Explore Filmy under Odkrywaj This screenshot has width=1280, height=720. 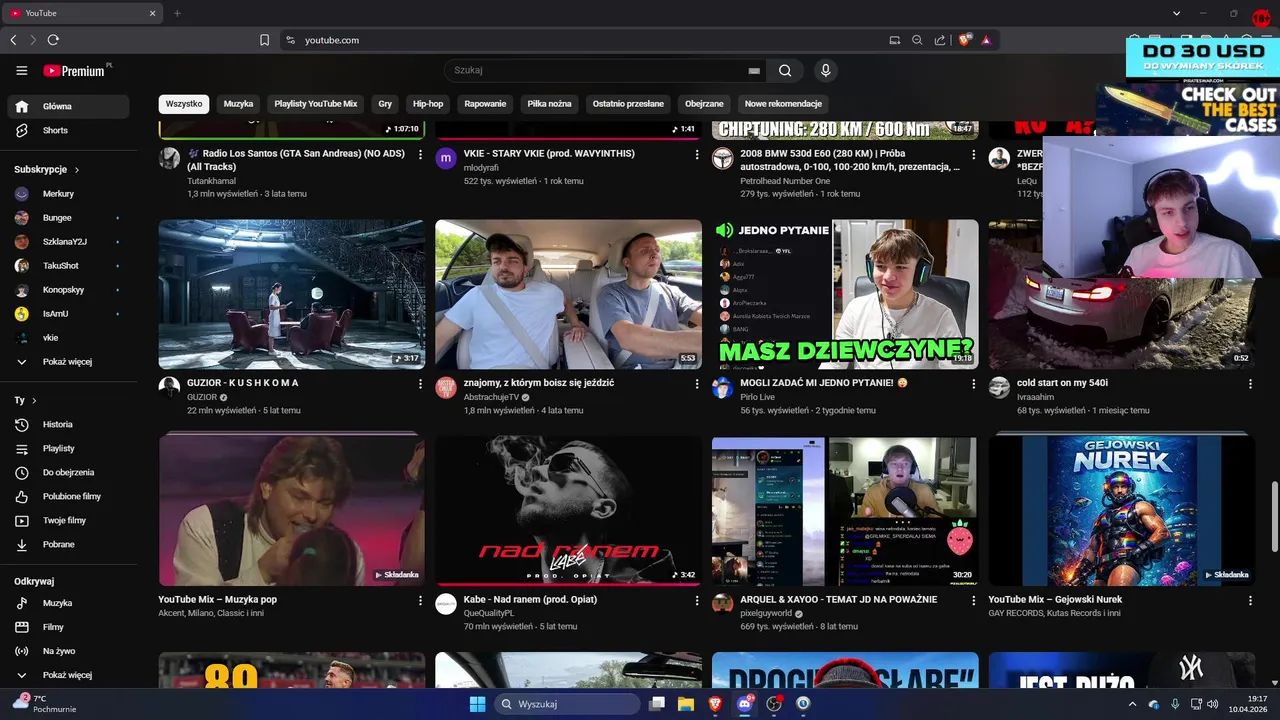pos(68,627)
